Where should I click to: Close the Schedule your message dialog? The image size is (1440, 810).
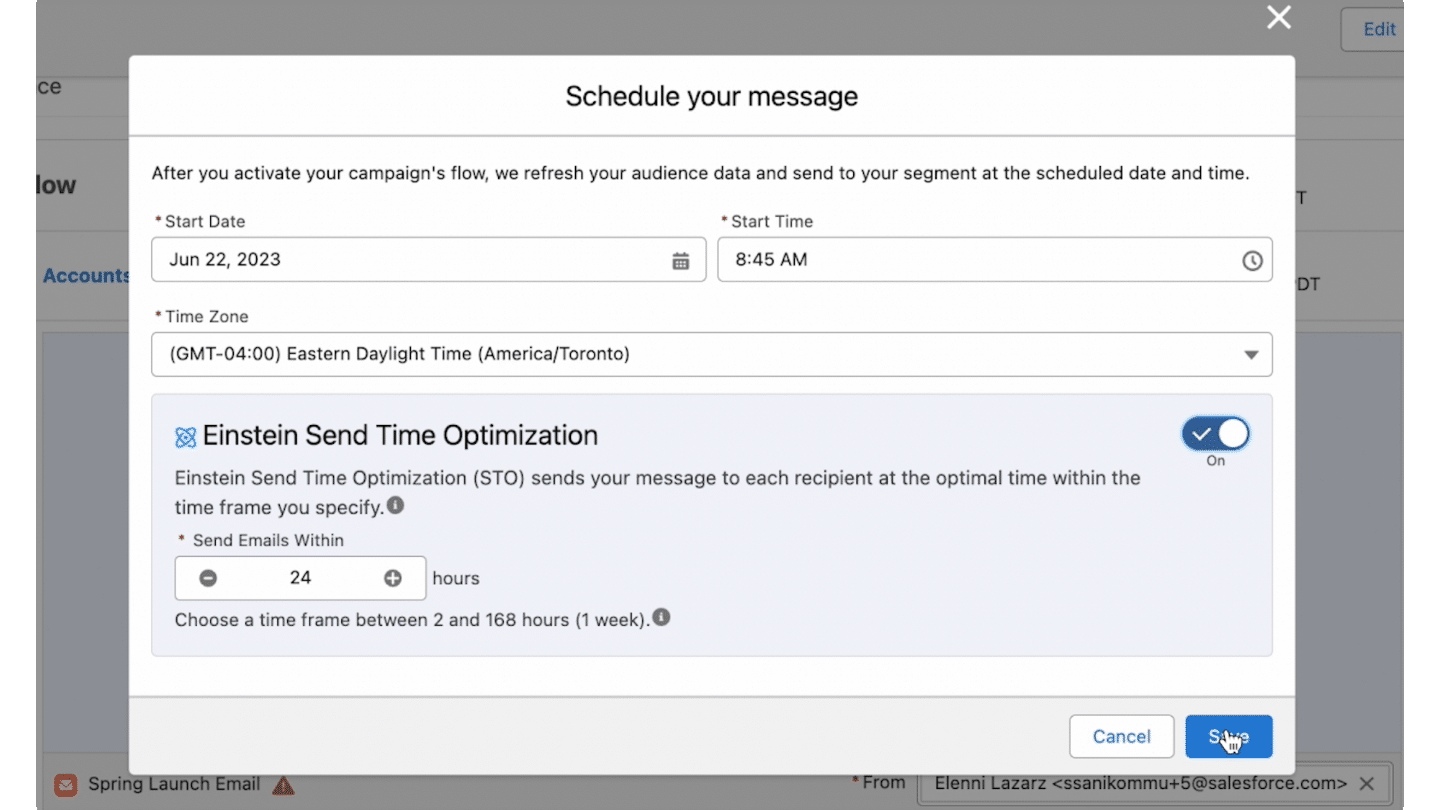(x=1279, y=17)
